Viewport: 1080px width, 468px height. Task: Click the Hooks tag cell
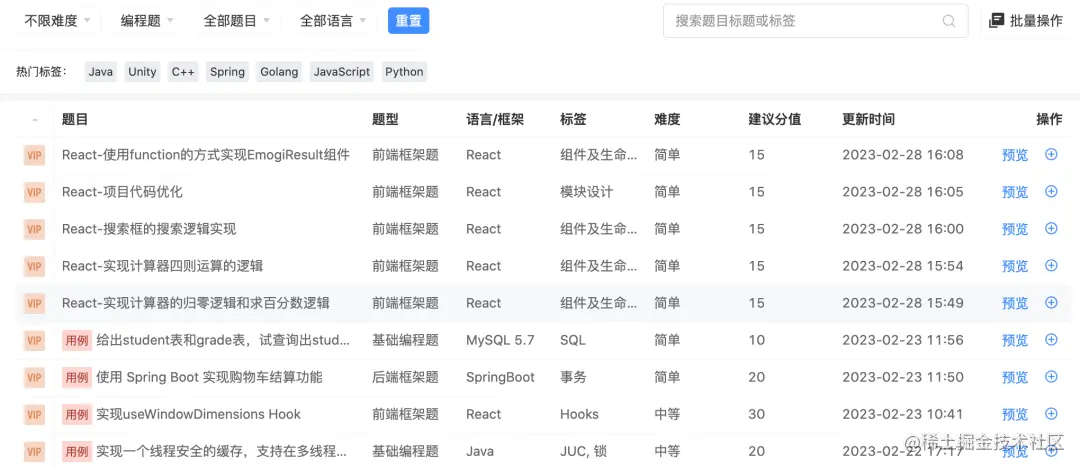tap(579, 414)
